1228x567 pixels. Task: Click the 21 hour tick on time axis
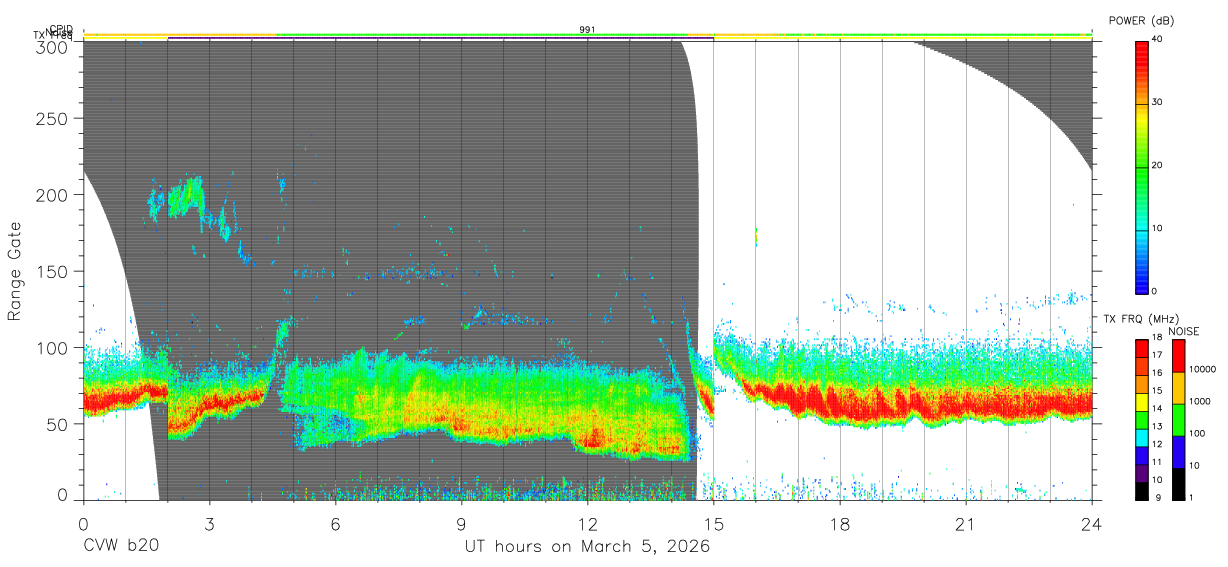click(x=966, y=523)
